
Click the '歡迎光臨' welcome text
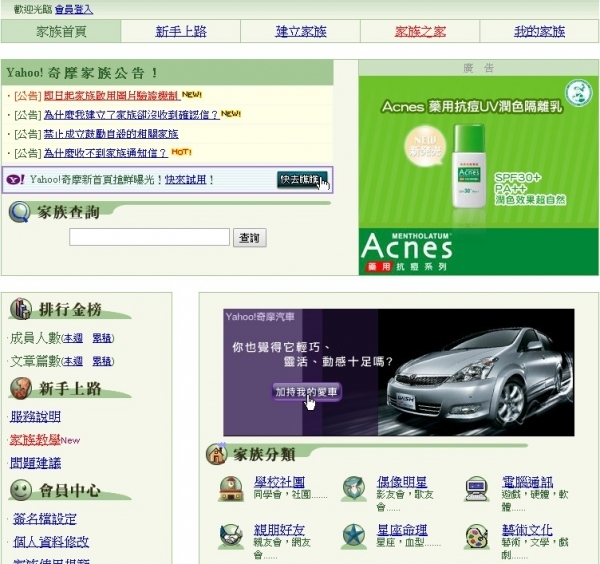click(33, 10)
